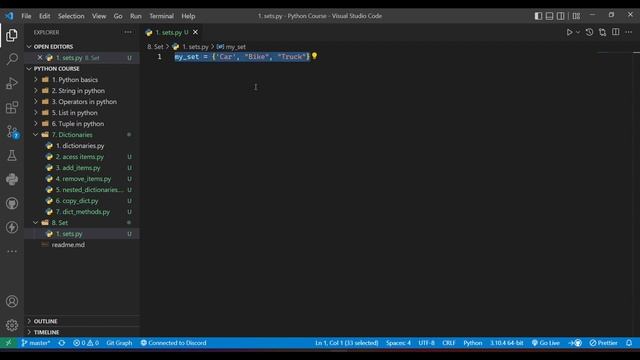Click Go Live in status bar
Image resolution: width=640 pixels, height=360 pixels.
click(546, 343)
